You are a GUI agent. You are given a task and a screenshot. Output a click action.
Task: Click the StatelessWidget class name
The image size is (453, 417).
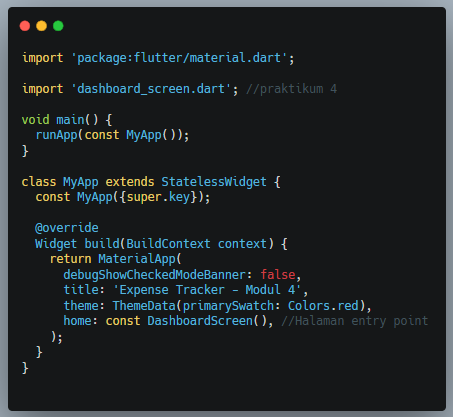coord(214,182)
